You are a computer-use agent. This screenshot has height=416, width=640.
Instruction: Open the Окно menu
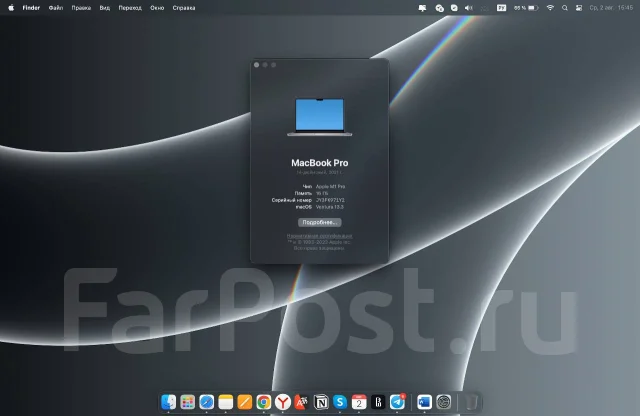point(157,8)
